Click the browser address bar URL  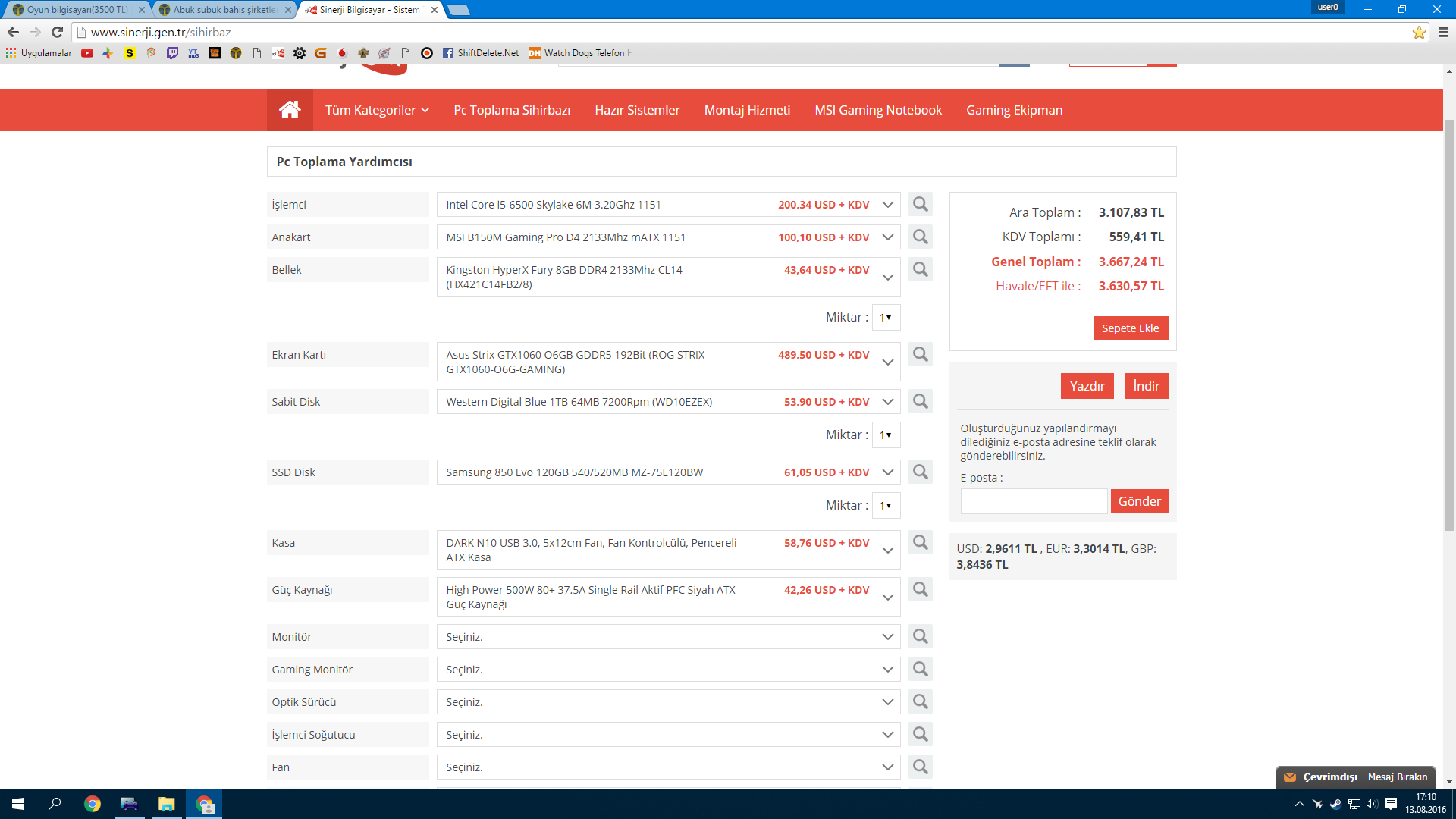click(161, 32)
